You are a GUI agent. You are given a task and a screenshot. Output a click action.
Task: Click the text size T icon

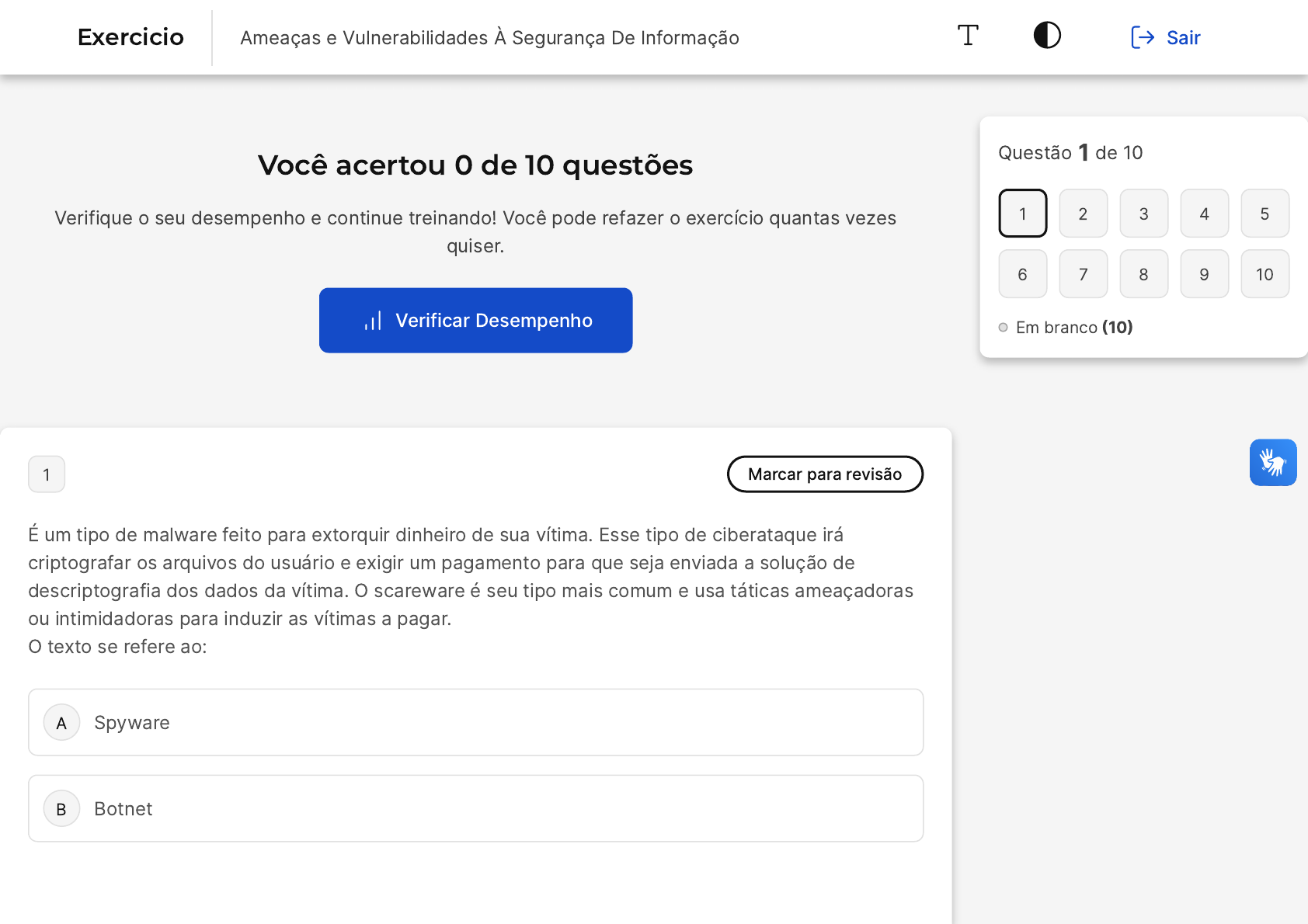[x=968, y=36]
